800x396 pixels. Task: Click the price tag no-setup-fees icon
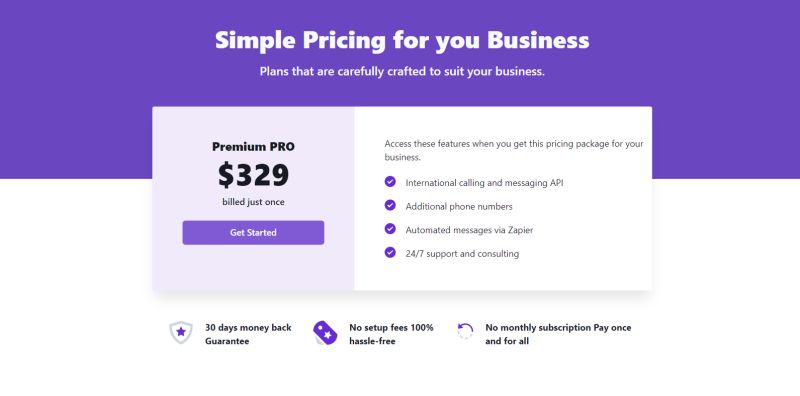coord(325,333)
